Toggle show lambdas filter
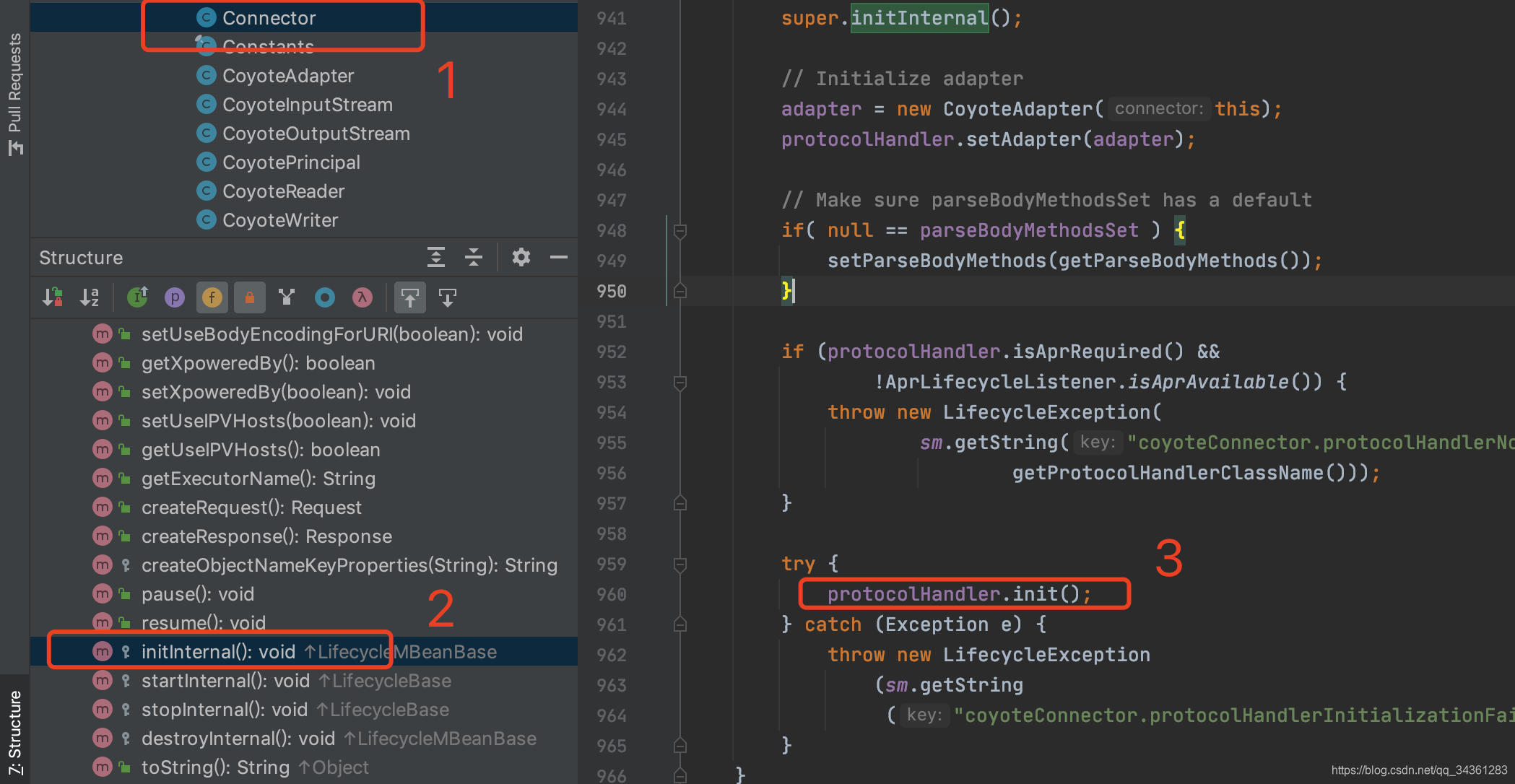Image resolution: width=1515 pixels, height=784 pixels. [363, 297]
